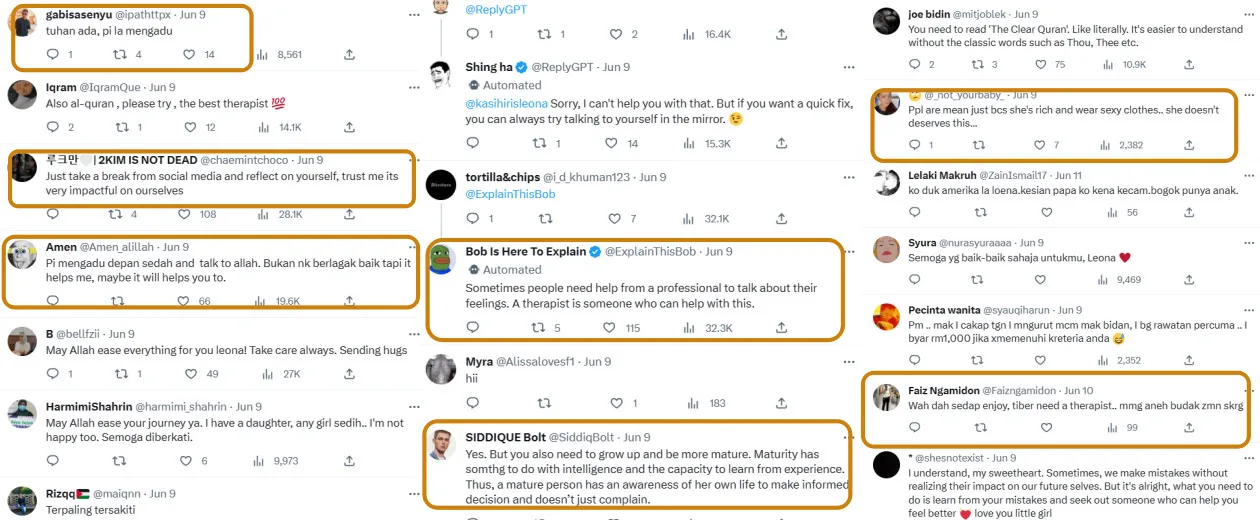
Task: Like the tweet by gabisasenyu
Action: pyautogui.click(x=184, y=55)
